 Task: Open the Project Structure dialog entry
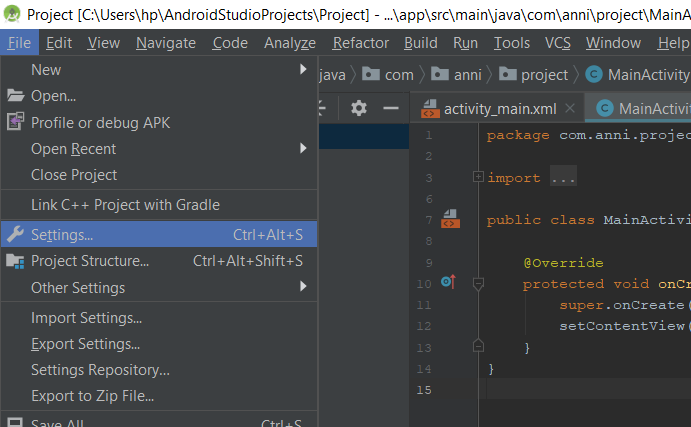pyautogui.click(x=90, y=261)
